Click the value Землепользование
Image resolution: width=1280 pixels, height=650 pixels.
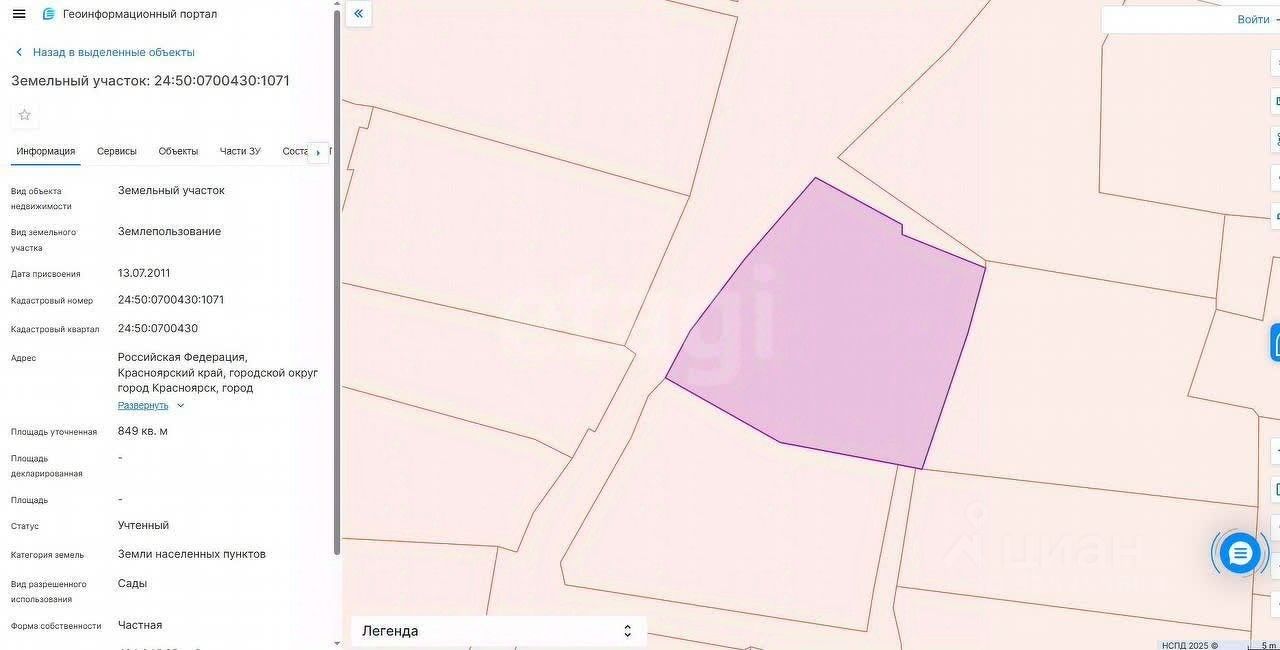pyautogui.click(x=169, y=231)
